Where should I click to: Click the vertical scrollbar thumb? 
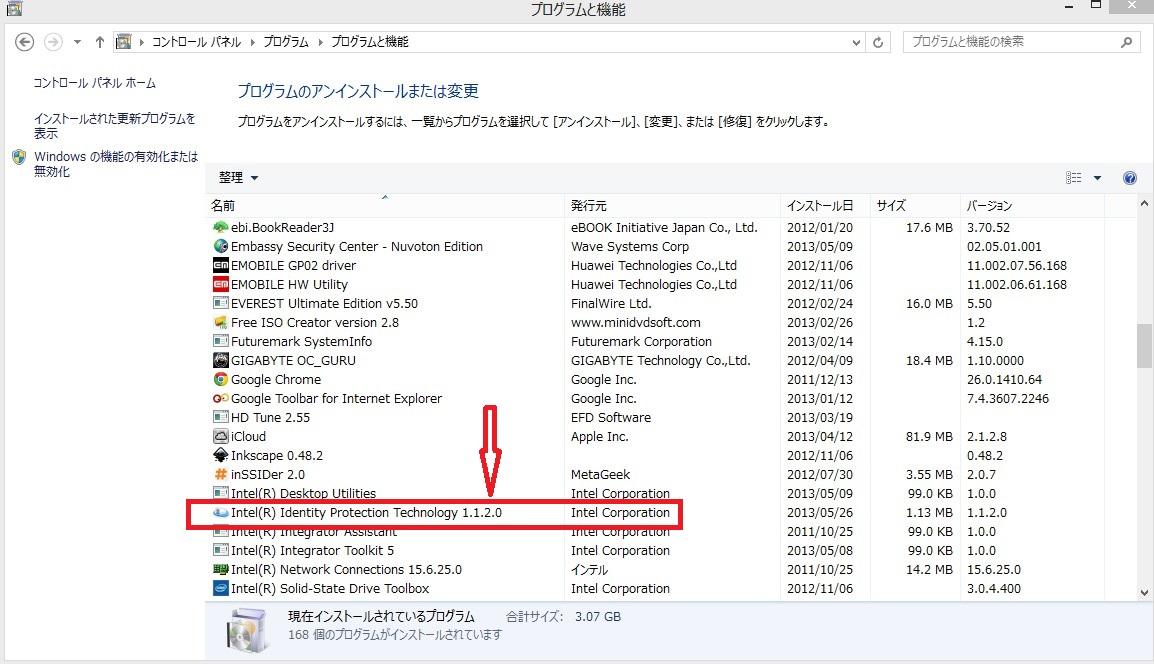(x=1144, y=345)
